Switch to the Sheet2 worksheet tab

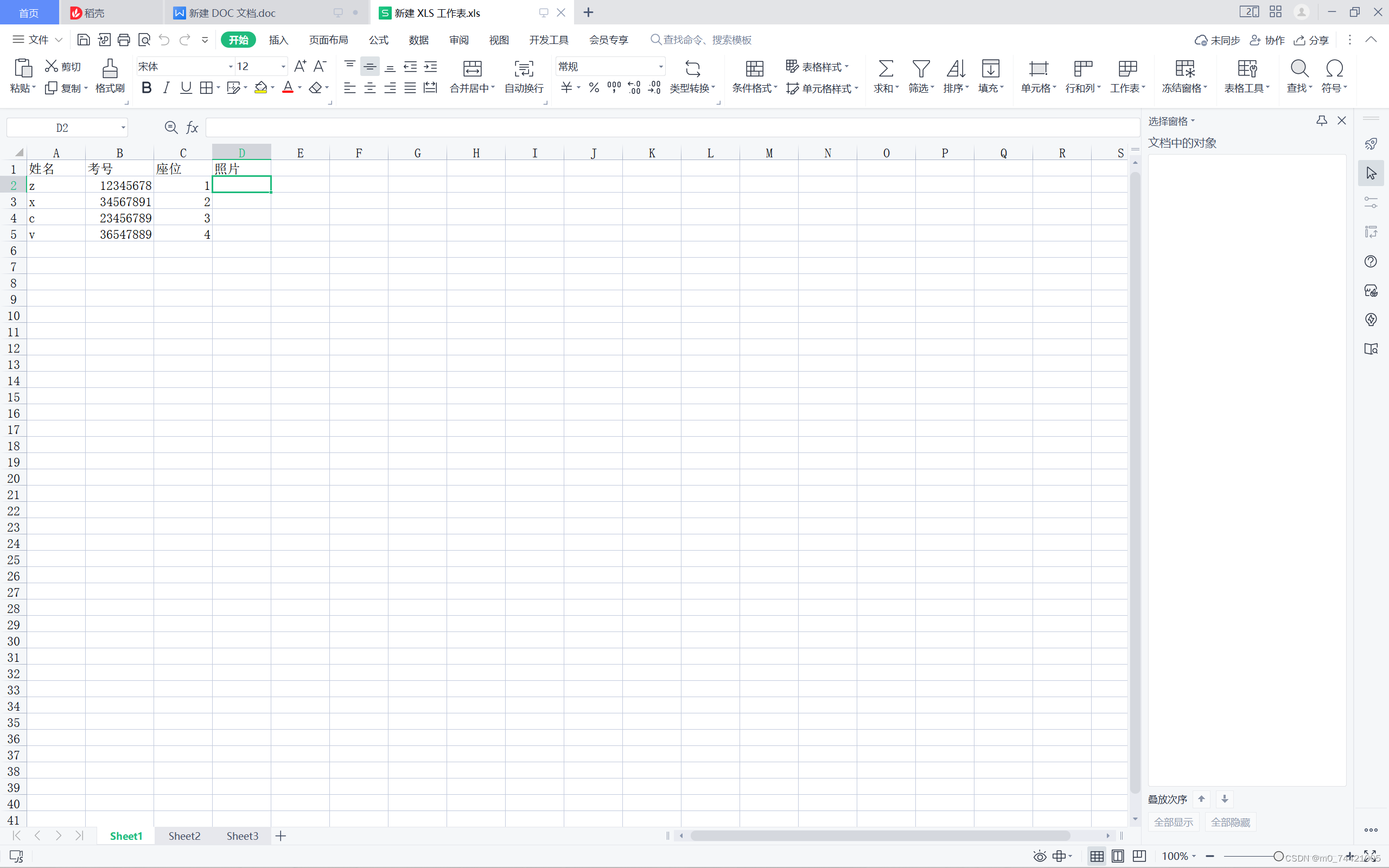coord(184,836)
